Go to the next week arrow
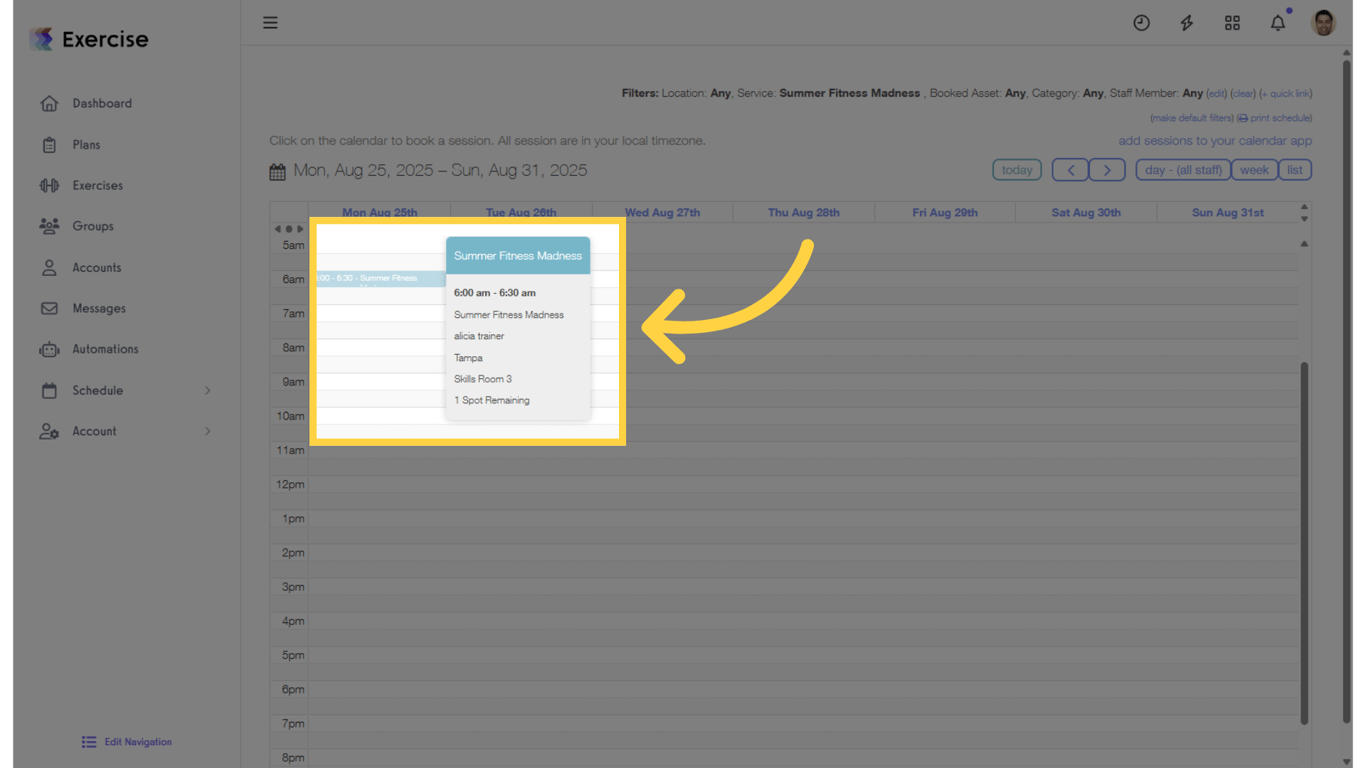Image resolution: width=1366 pixels, height=768 pixels. click(x=1107, y=170)
